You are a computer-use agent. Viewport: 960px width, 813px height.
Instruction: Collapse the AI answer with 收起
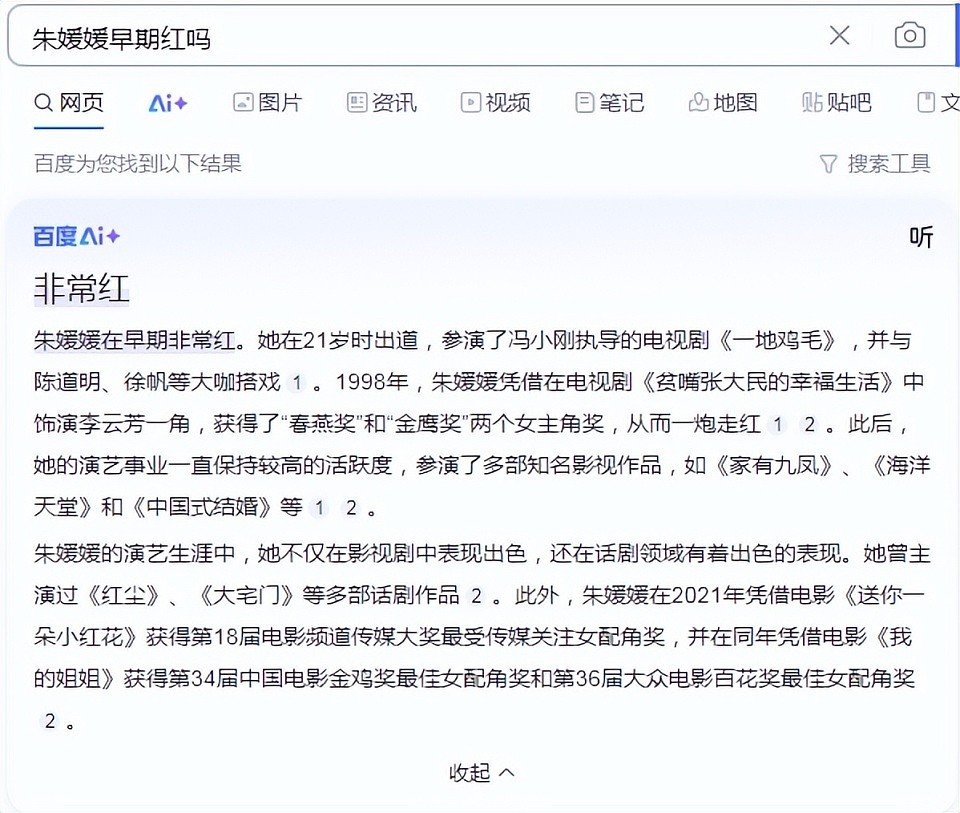482,773
